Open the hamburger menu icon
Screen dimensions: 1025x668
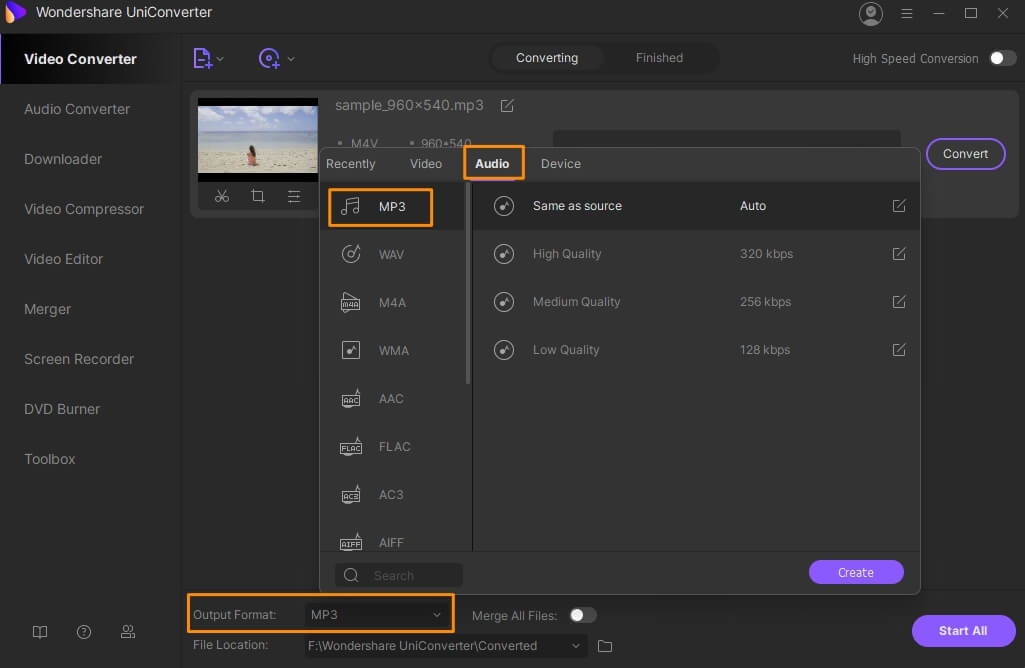click(906, 13)
